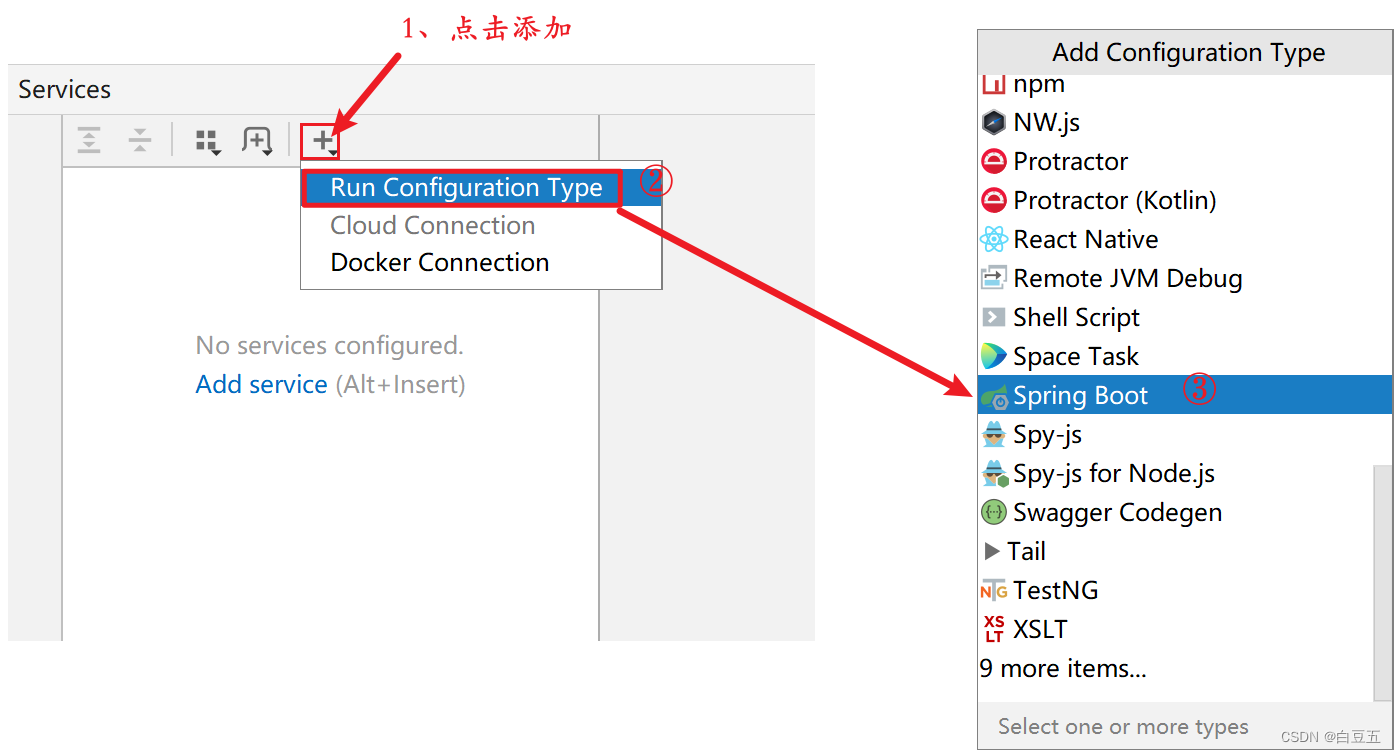Select Docker Connection menu item

pyautogui.click(x=481, y=263)
